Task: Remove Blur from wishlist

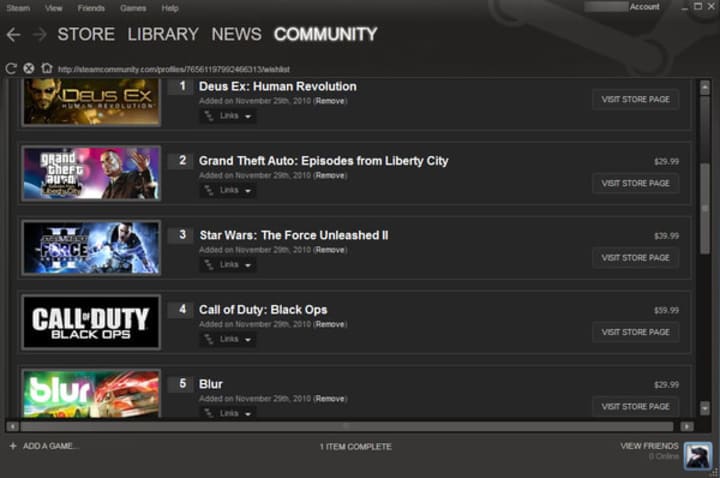Action: point(330,399)
